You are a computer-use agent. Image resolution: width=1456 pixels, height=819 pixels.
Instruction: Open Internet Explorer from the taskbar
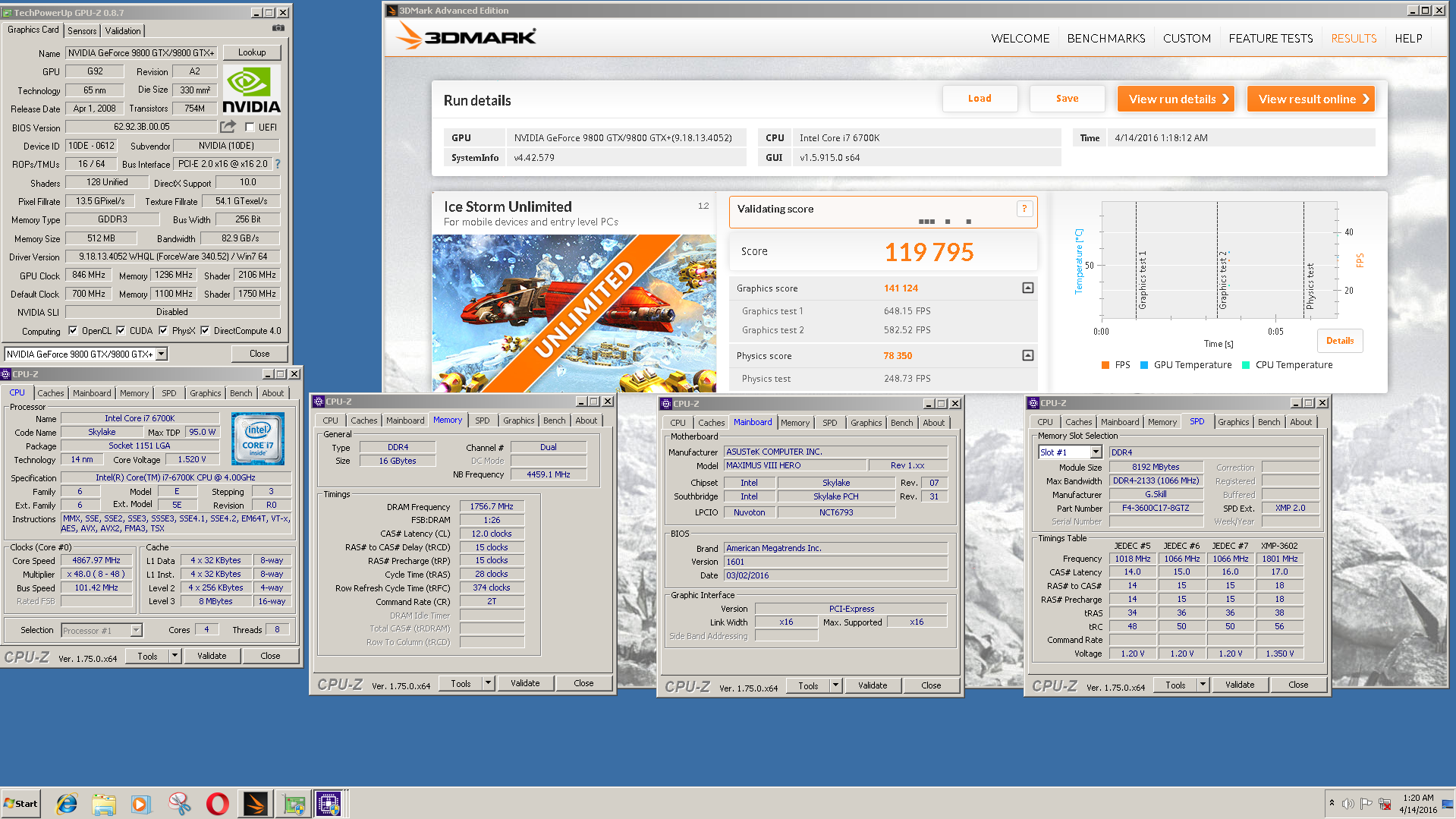[67, 804]
